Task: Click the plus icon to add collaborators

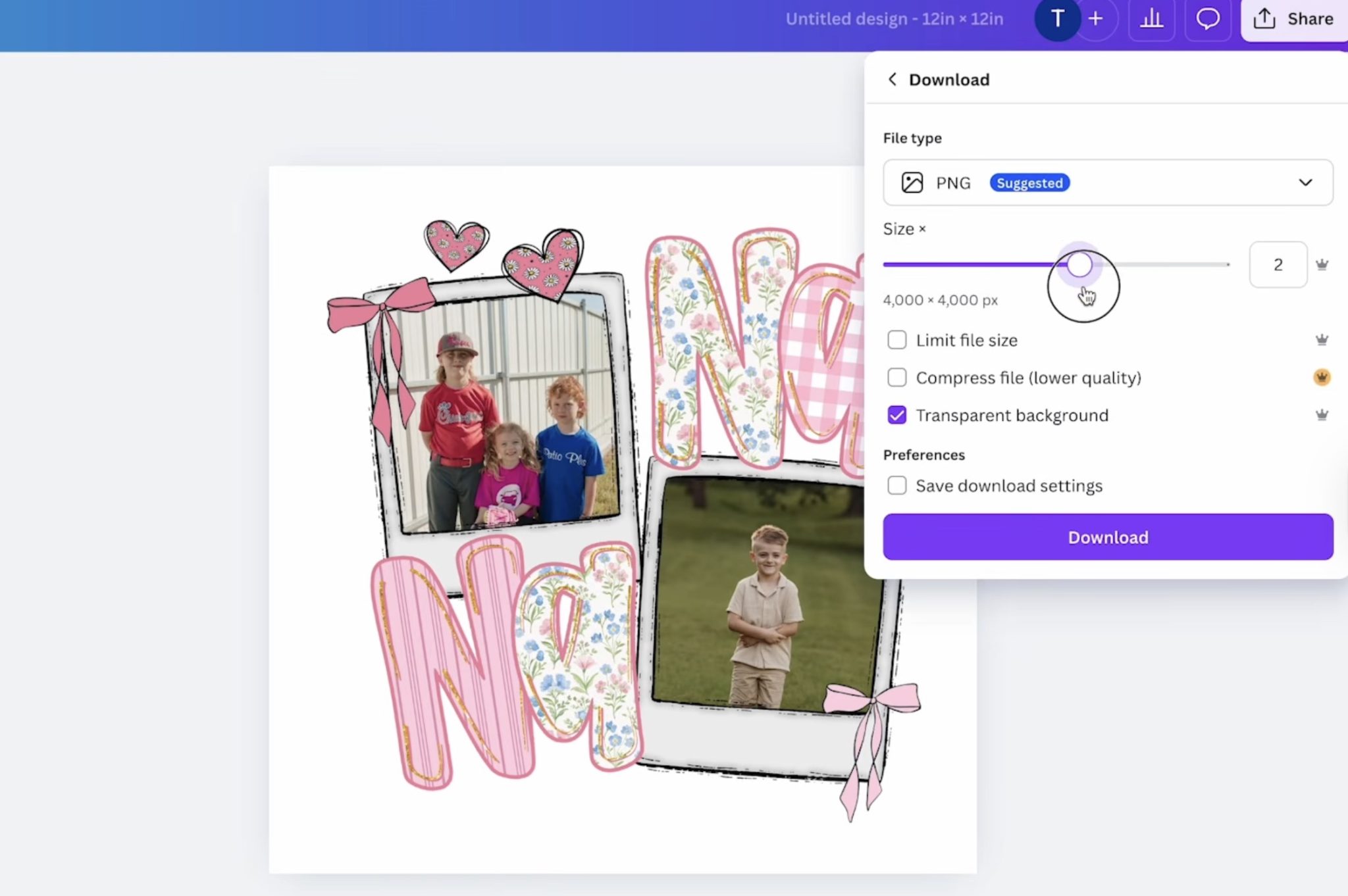Action: pyautogui.click(x=1095, y=19)
